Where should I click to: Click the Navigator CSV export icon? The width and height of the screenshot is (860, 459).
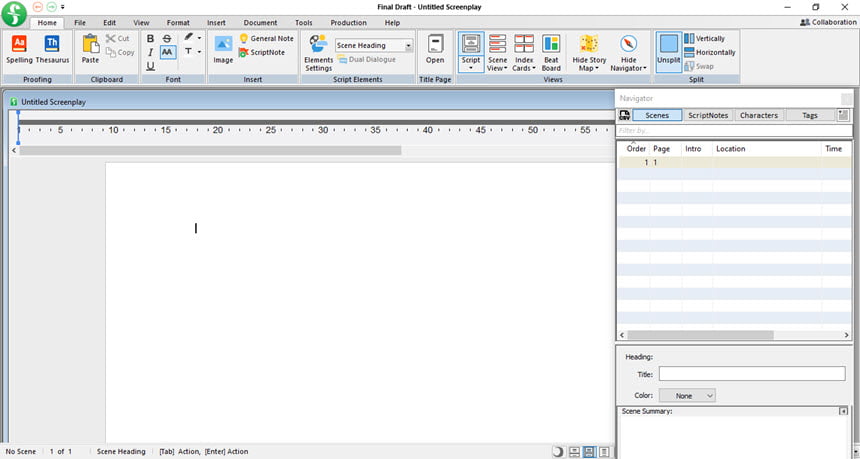624,115
